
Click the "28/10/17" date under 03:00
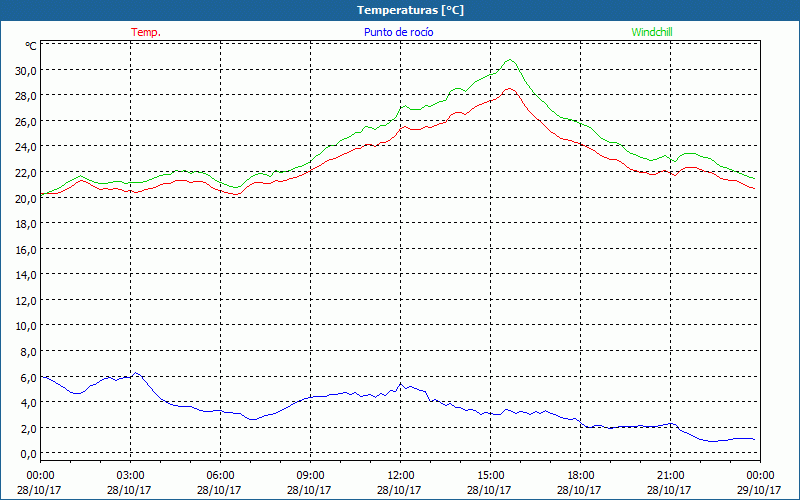click(x=129, y=490)
